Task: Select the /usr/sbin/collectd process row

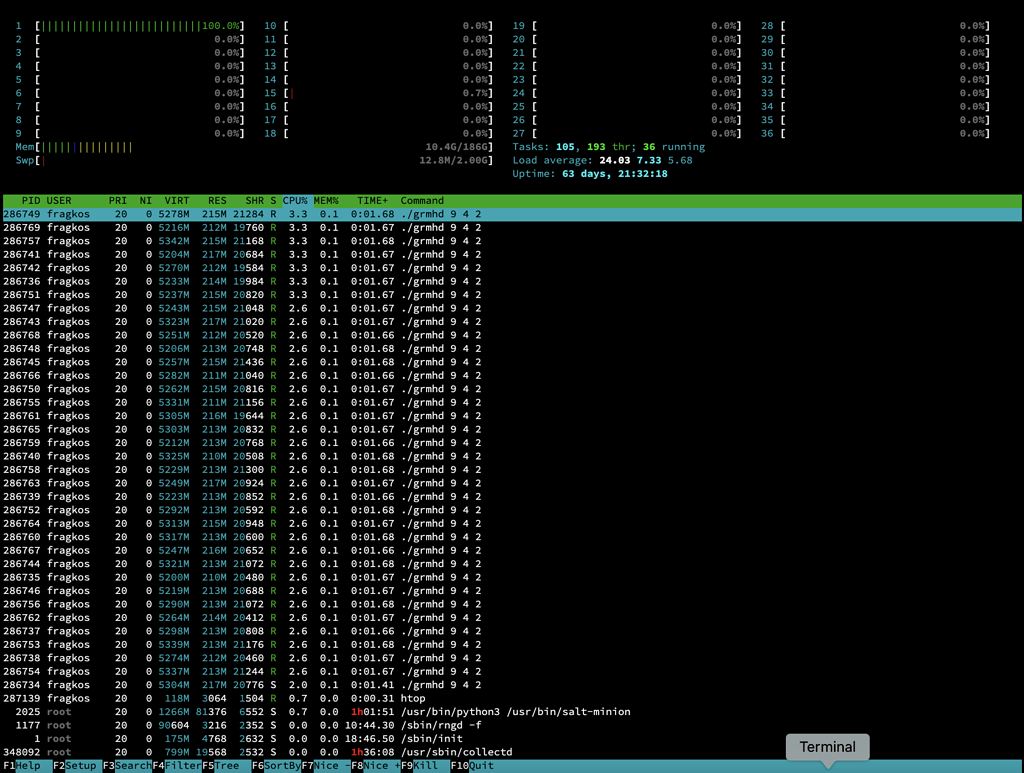Action: (x=512, y=752)
